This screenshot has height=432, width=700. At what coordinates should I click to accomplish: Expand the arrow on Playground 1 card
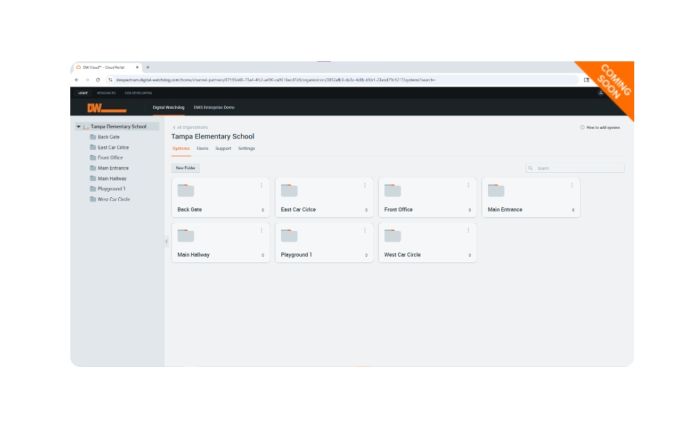(366, 255)
